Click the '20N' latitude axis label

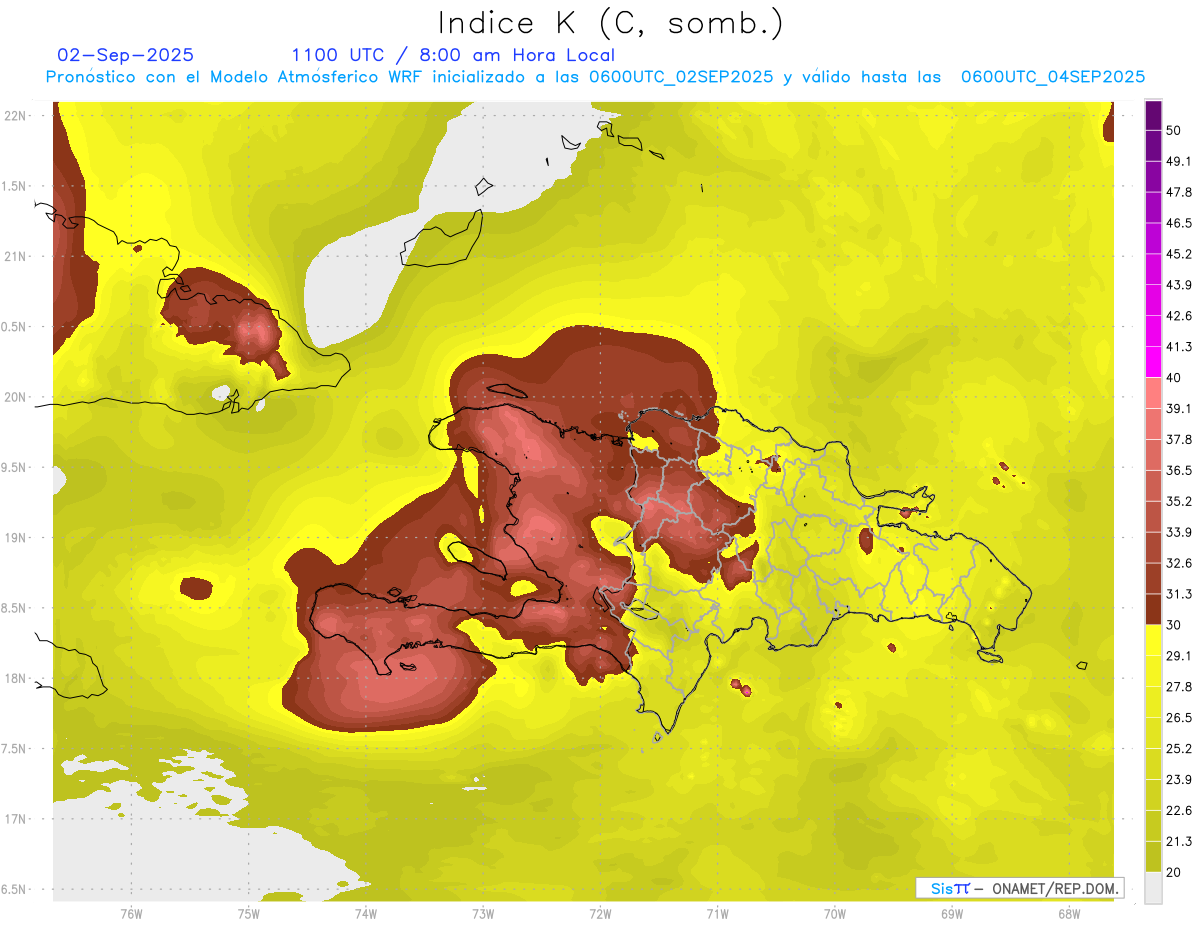(15, 397)
